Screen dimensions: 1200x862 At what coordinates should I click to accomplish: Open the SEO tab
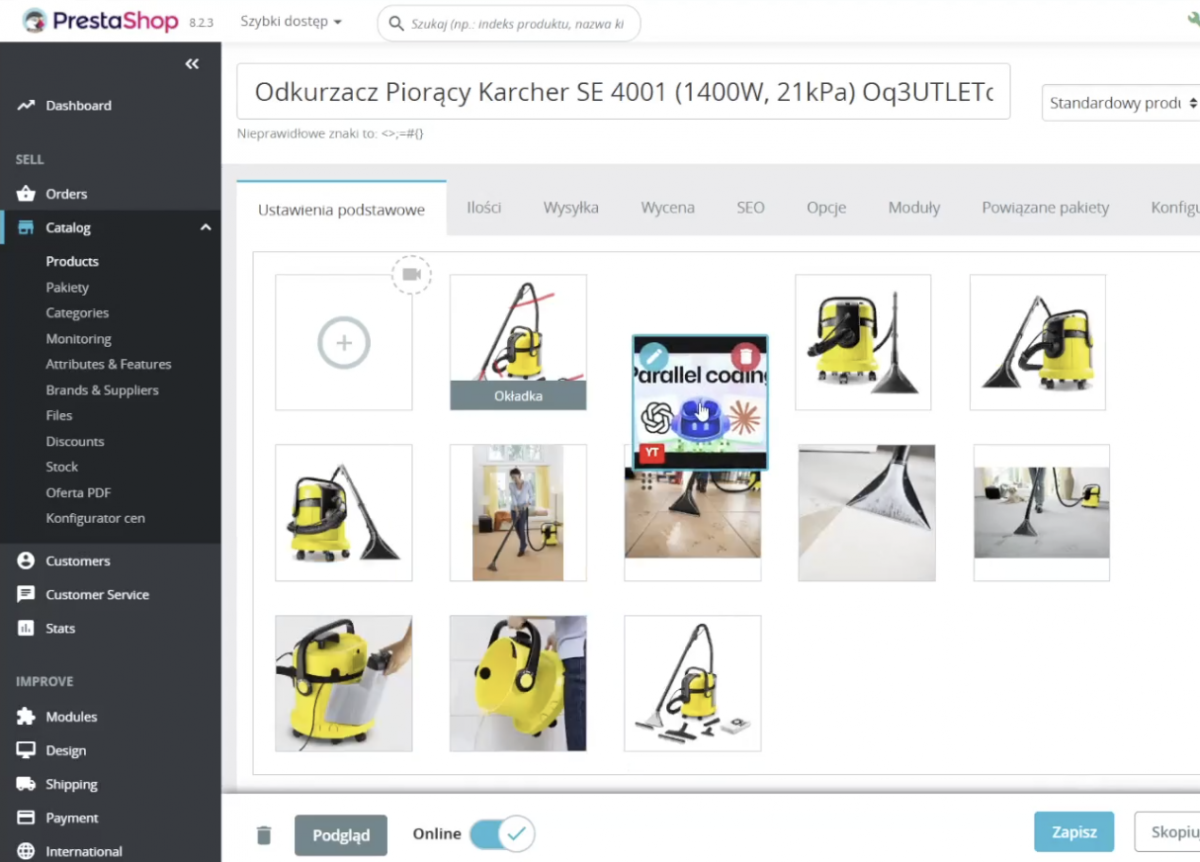(750, 208)
